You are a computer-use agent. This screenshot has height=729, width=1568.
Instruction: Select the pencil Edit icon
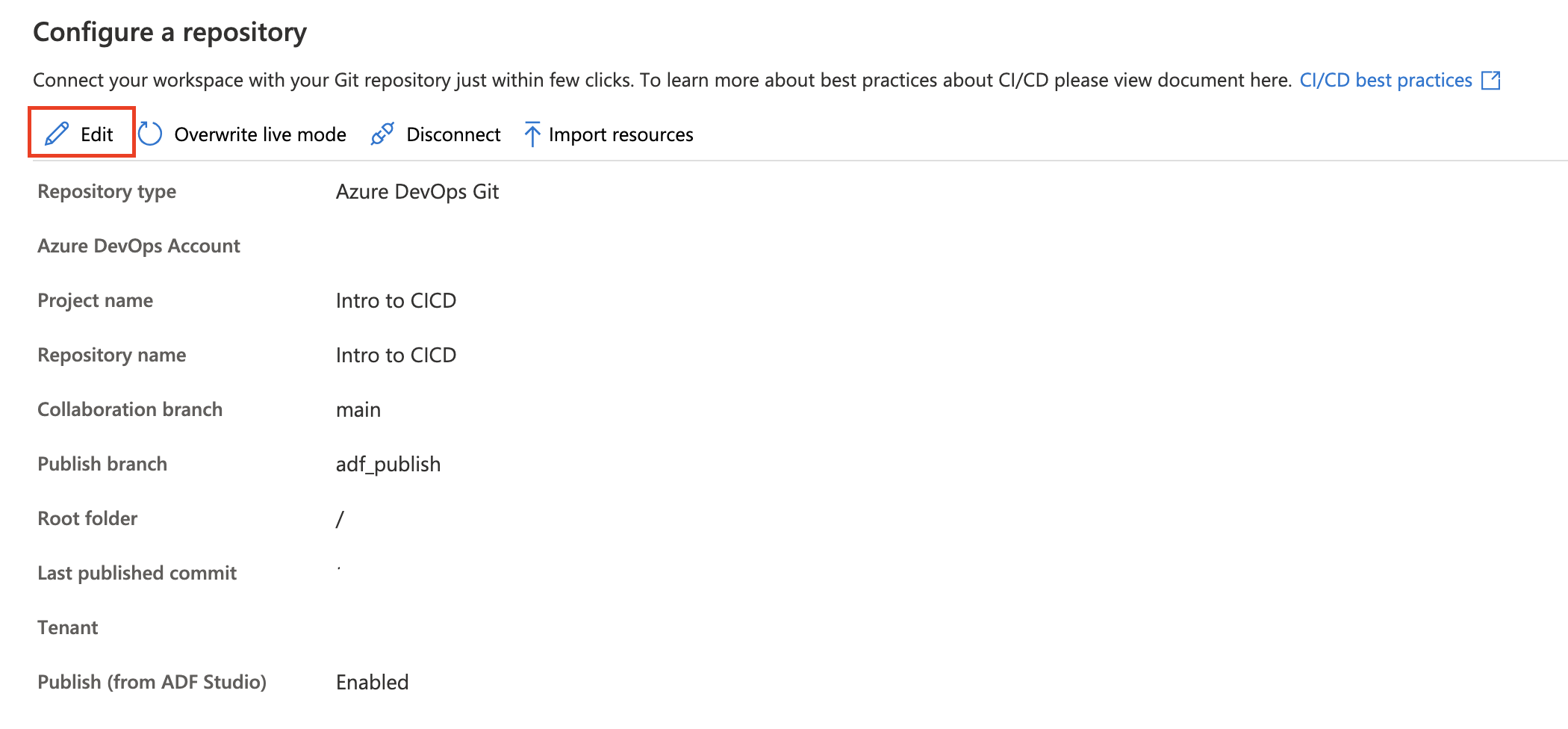pyautogui.click(x=56, y=134)
